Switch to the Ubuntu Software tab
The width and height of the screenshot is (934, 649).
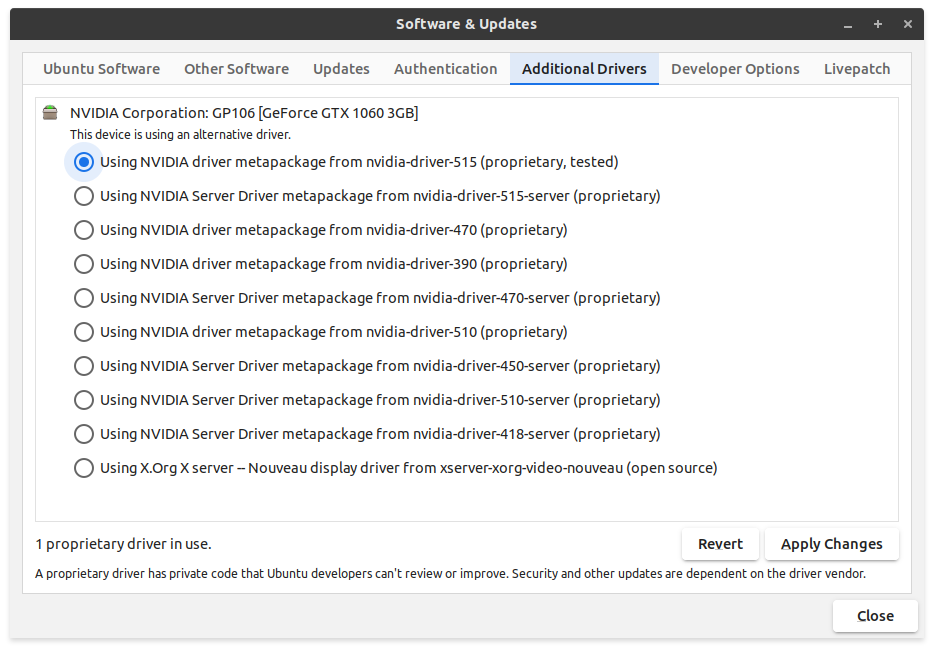click(101, 69)
